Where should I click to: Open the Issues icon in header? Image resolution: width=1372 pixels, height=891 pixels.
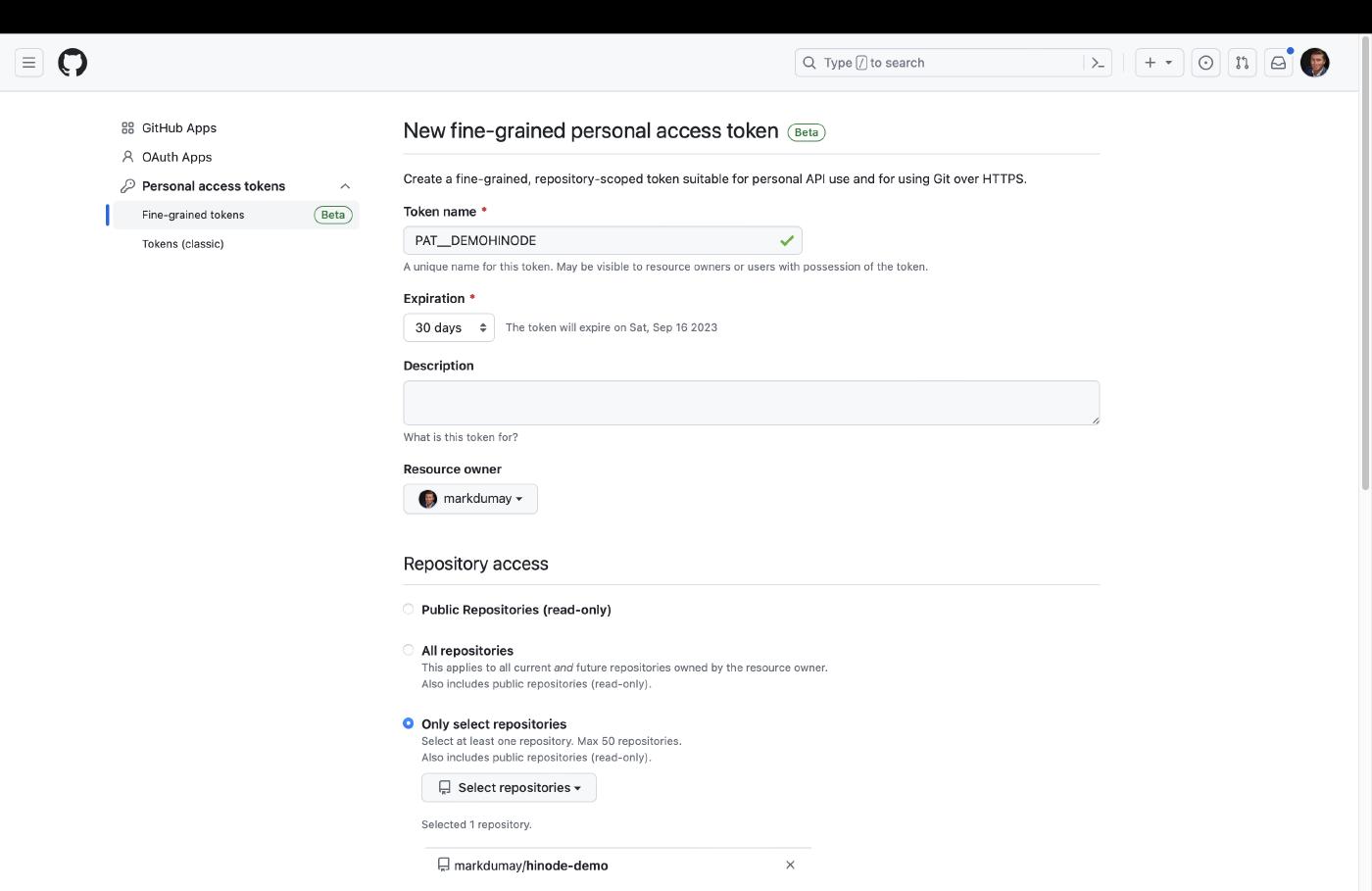pyautogui.click(x=1205, y=63)
